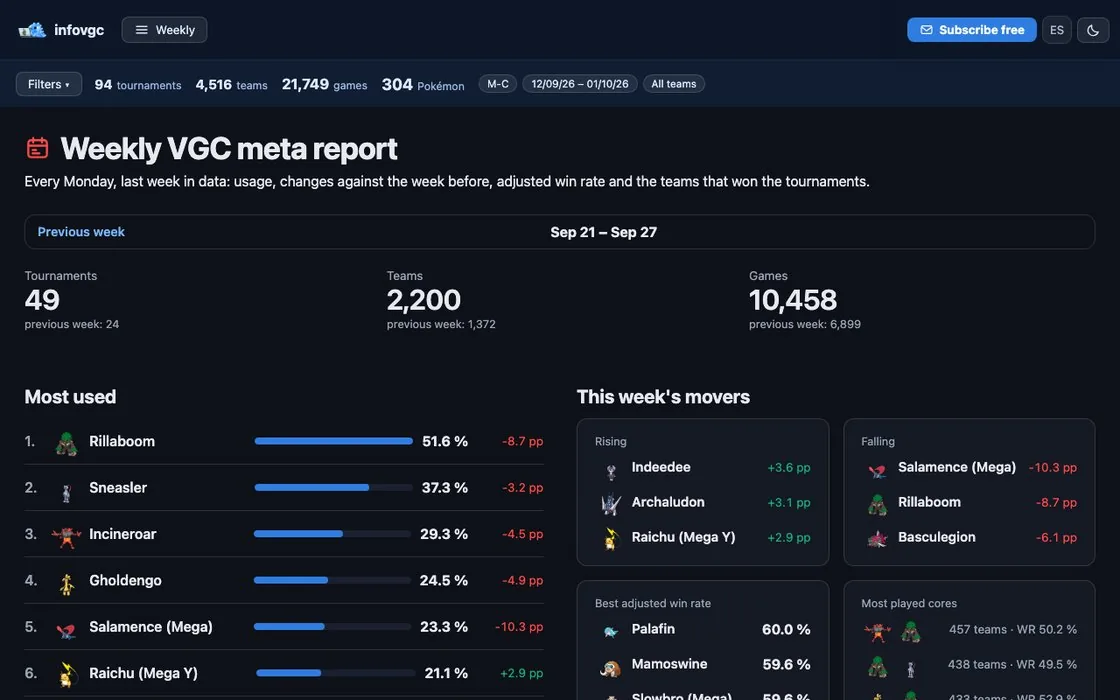Click the 94 tournaments stat in filter bar
The image size is (1120, 700).
[138, 85]
